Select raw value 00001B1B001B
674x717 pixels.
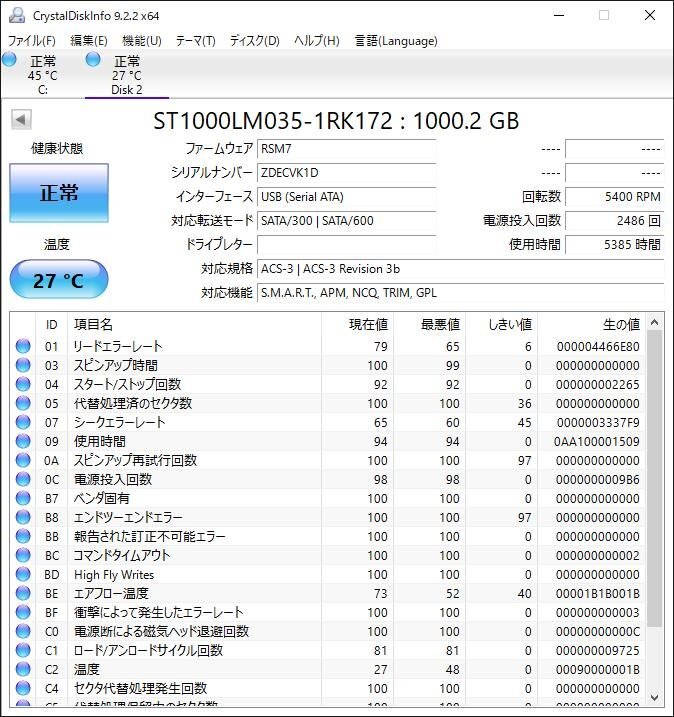(x=597, y=594)
